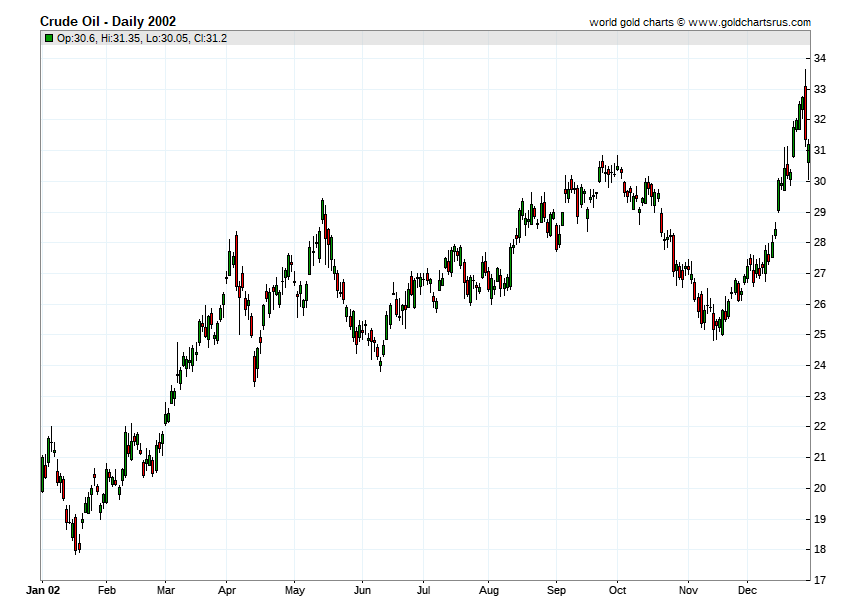Select the highest candlestick of late December
The height and width of the screenshot is (616, 850).
click(x=806, y=108)
